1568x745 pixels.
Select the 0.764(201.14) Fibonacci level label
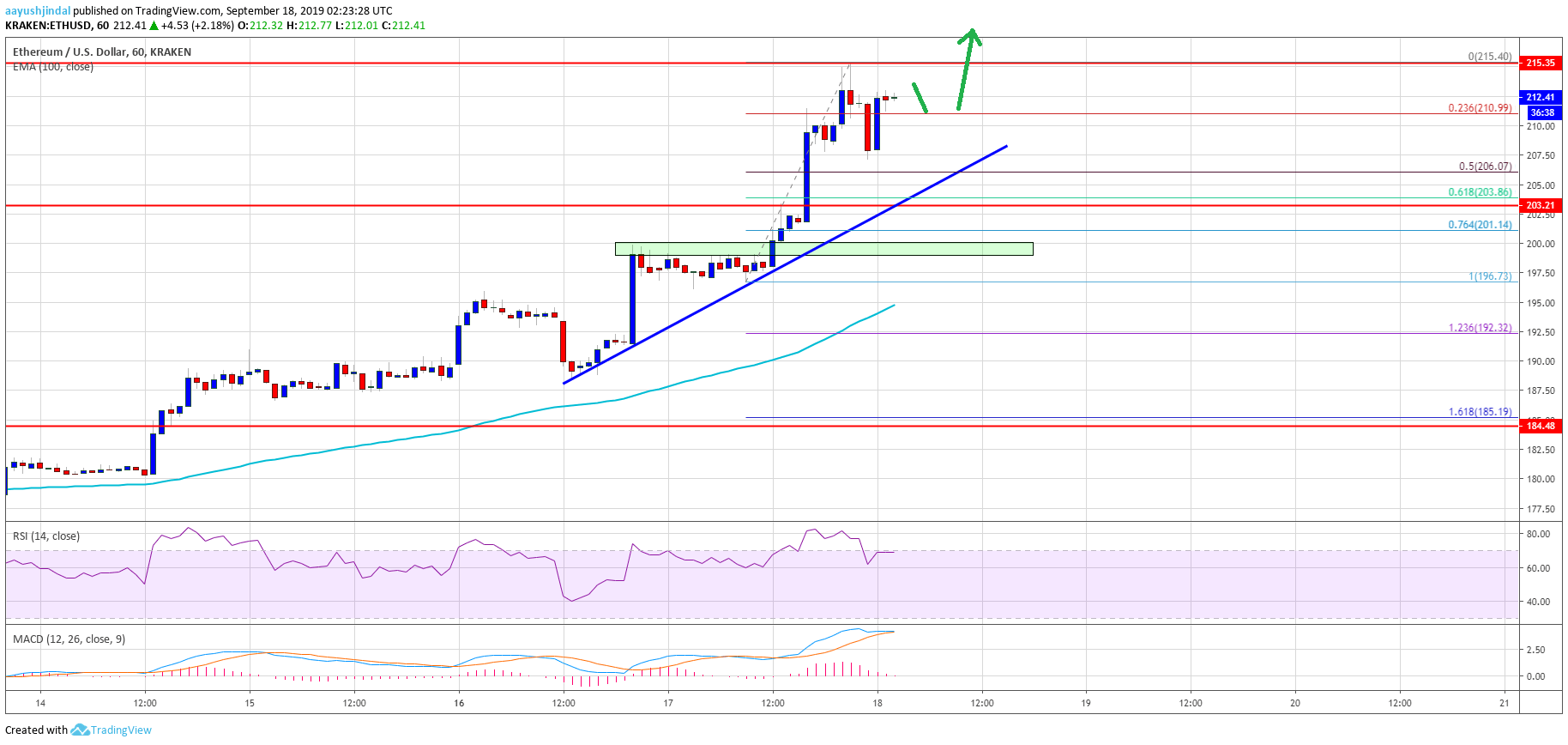pos(1480,225)
